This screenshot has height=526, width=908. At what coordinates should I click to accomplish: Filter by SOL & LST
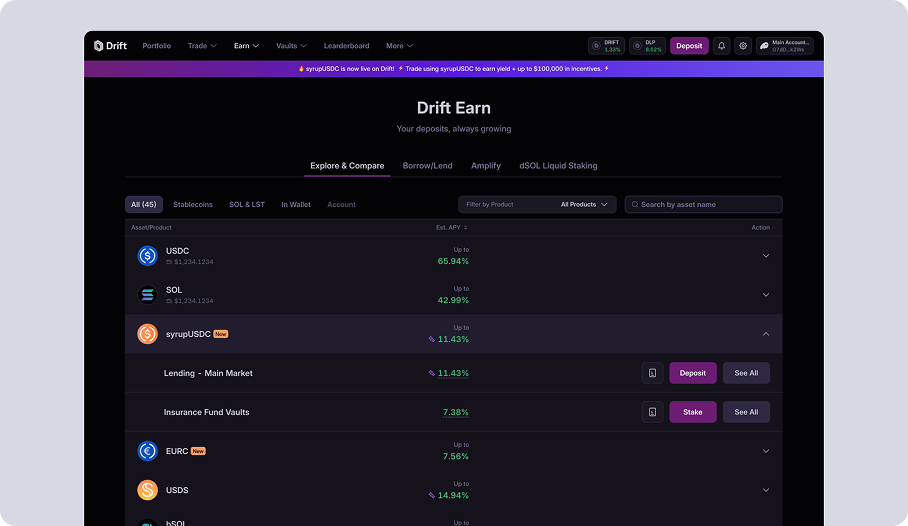pyautogui.click(x=247, y=204)
